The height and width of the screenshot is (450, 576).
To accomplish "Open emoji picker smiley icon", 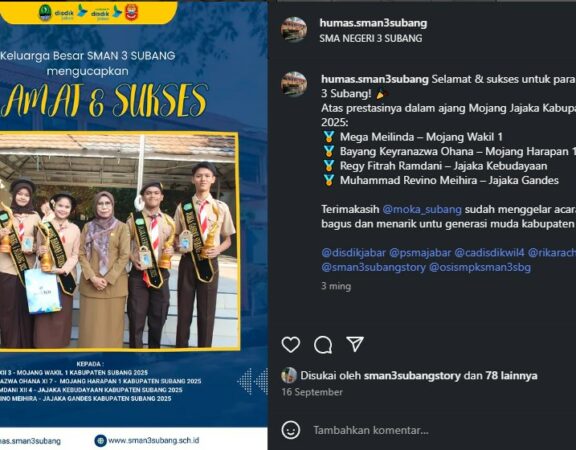I will [x=291, y=430].
